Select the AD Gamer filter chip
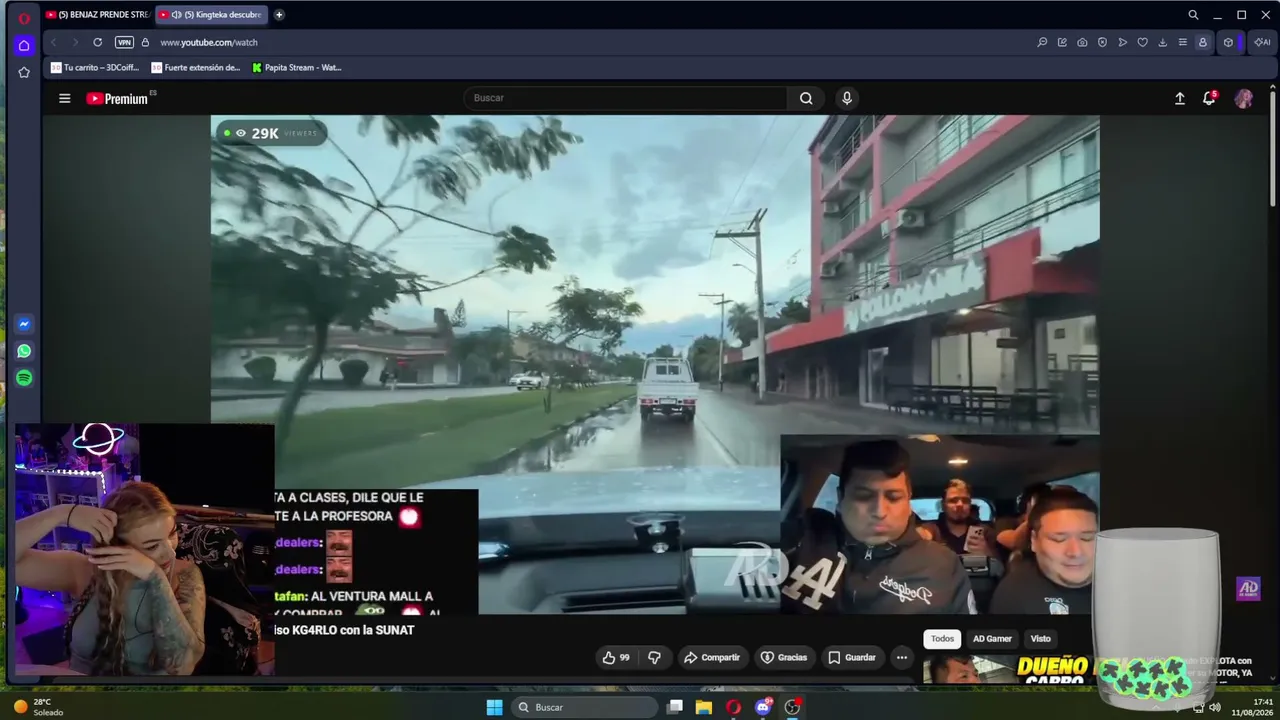Viewport: 1280px width, 720px height. click(992, 639)
